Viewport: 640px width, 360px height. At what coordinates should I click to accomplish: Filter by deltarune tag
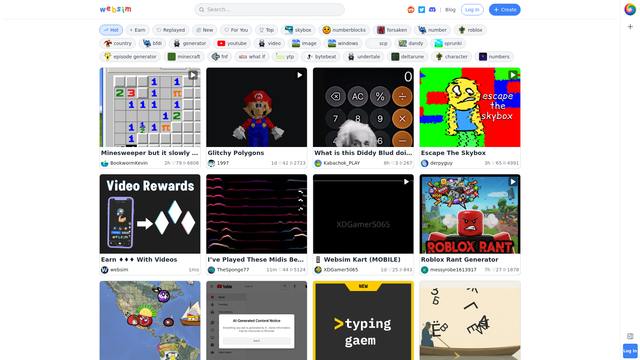point(408,57)
